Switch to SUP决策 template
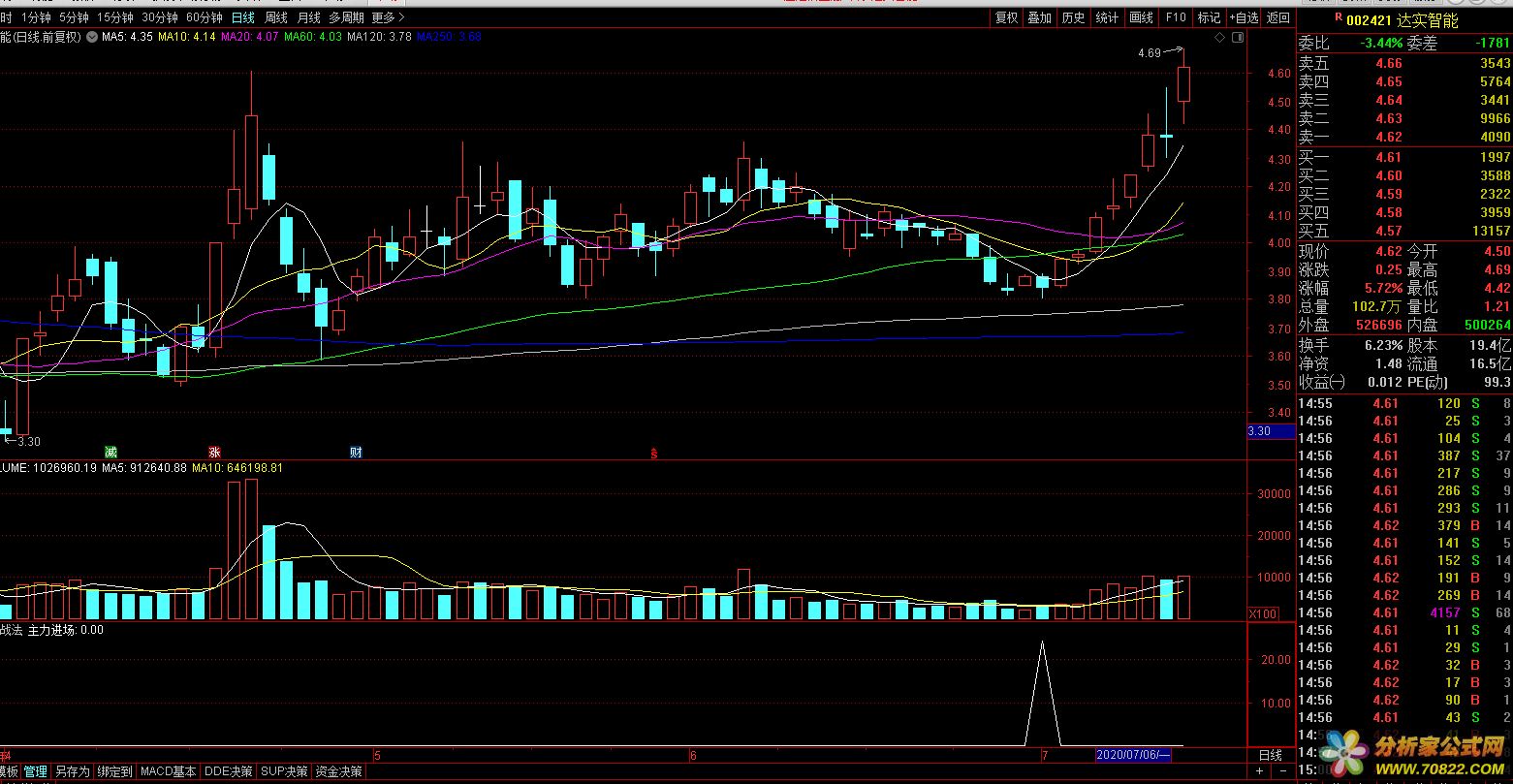Screen dimensions: 1513x784 coord(284,771)
